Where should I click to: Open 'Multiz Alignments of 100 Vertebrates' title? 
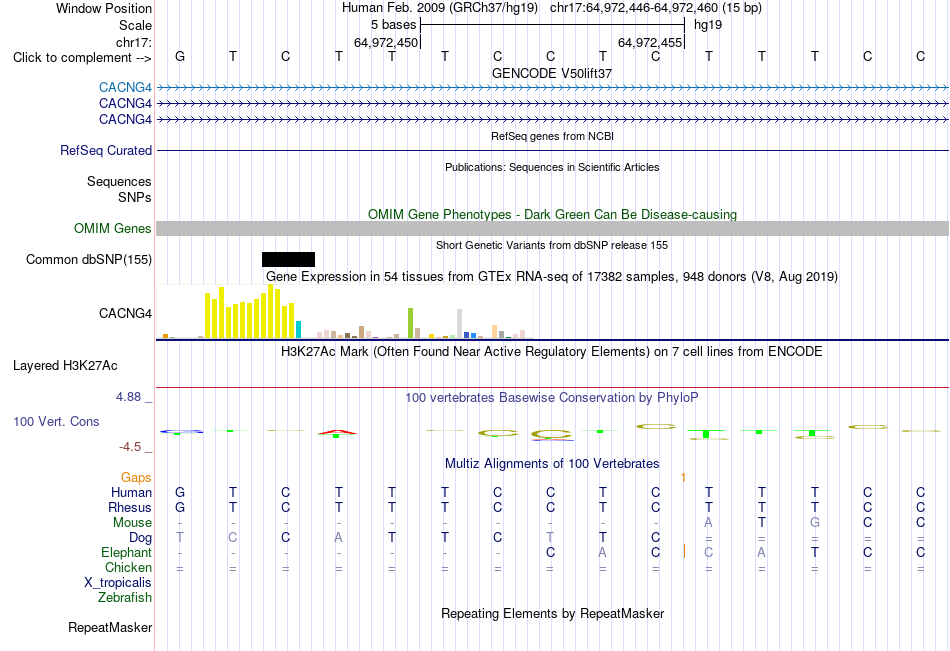pos(552,464)
